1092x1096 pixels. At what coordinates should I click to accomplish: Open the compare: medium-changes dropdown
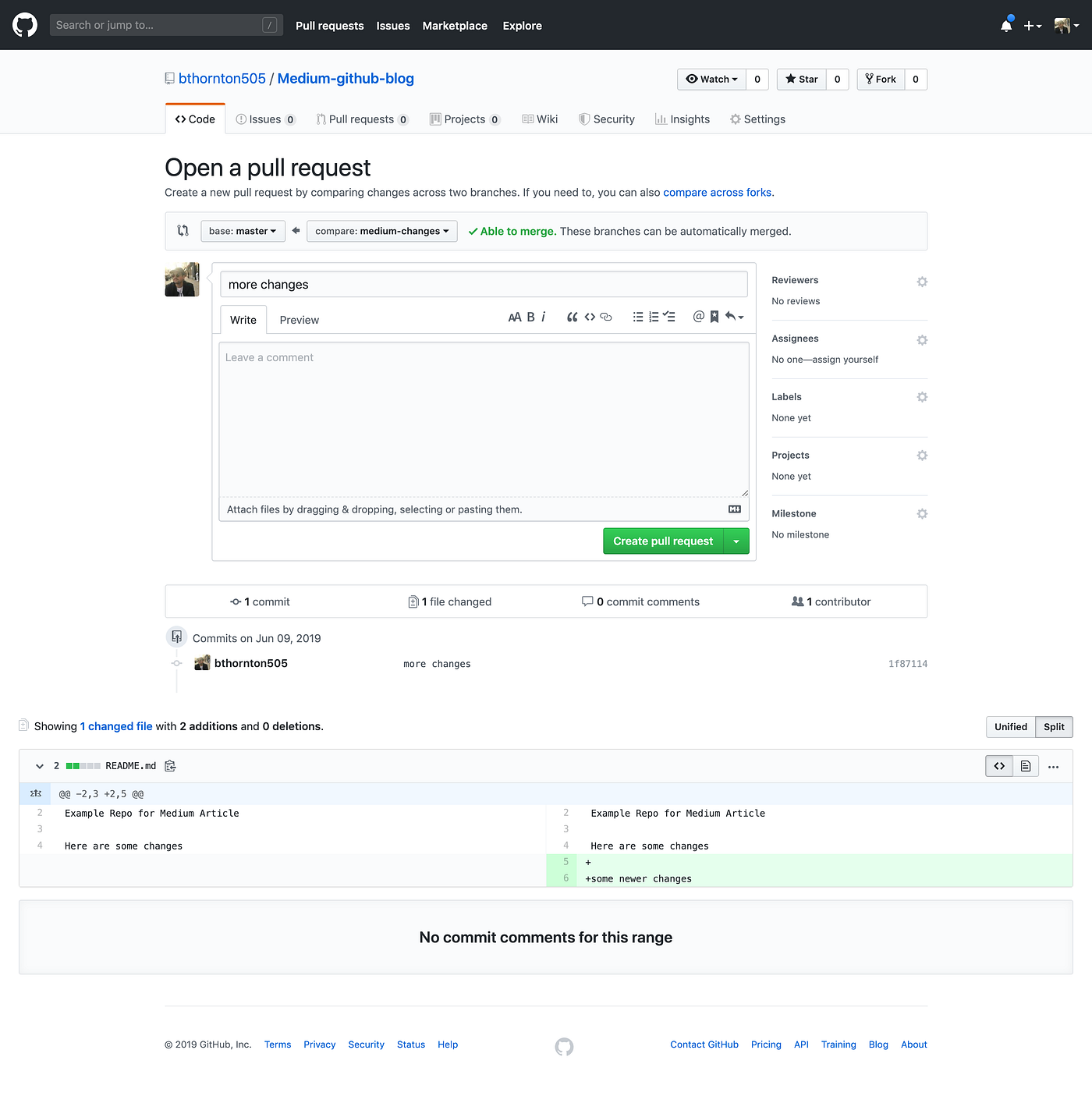coord(381,231)
